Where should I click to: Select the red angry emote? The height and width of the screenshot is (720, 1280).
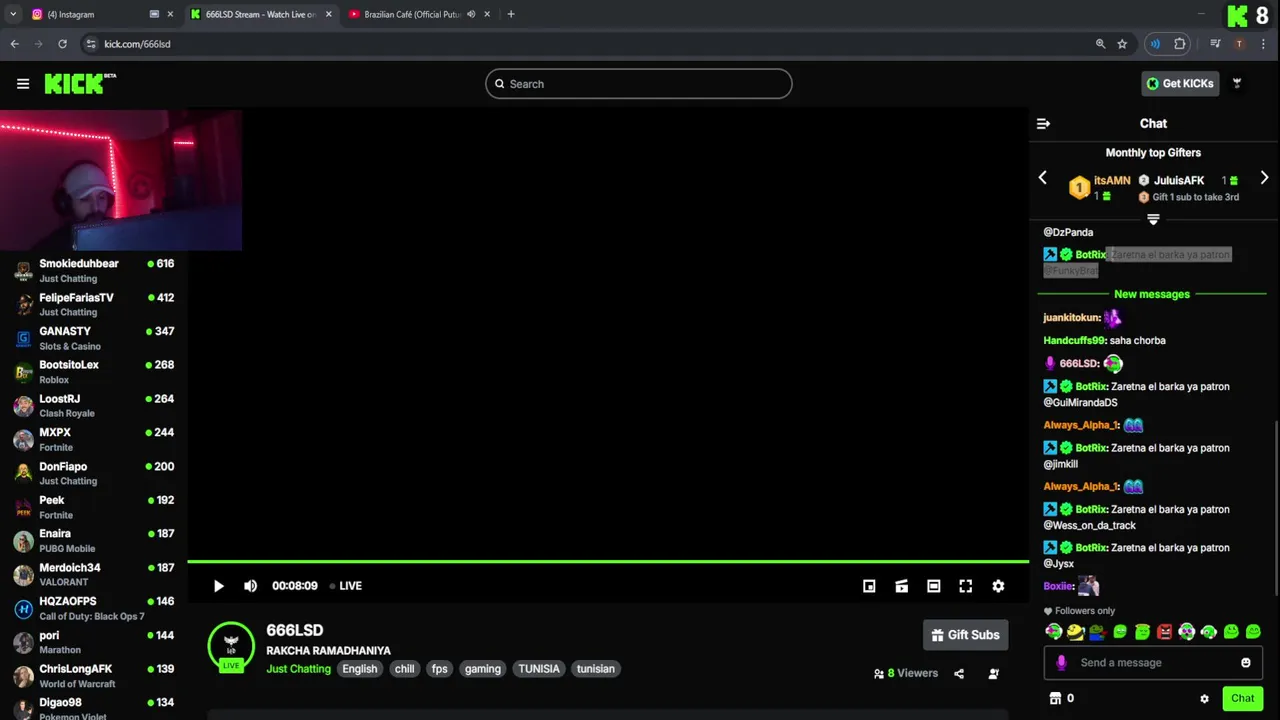1164,632
